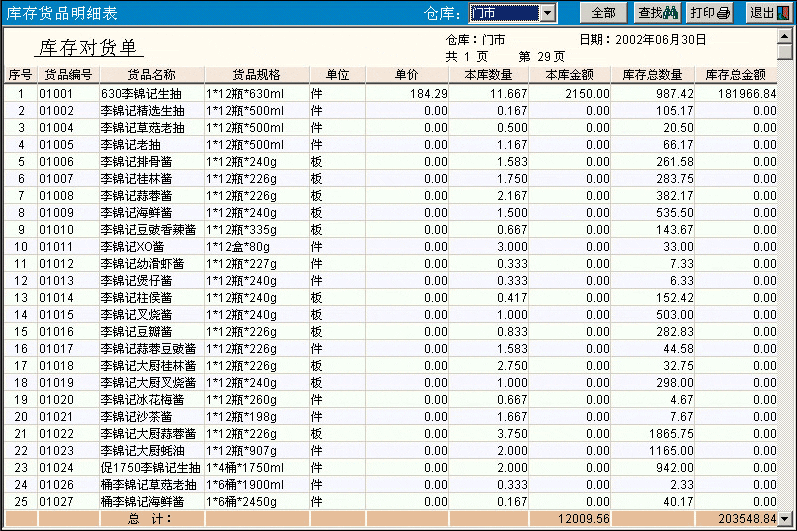Click spec cell 1*12盒*80g

[x=238, y=247]
